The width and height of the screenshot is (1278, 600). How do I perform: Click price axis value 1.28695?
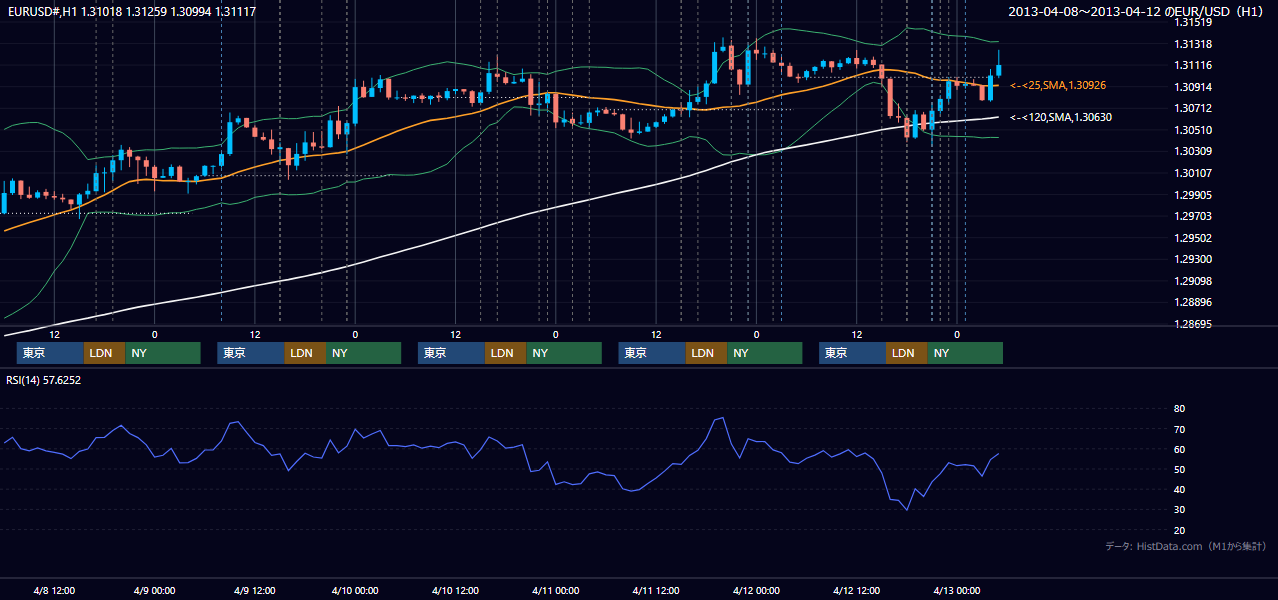click(x=1193, y=324)
